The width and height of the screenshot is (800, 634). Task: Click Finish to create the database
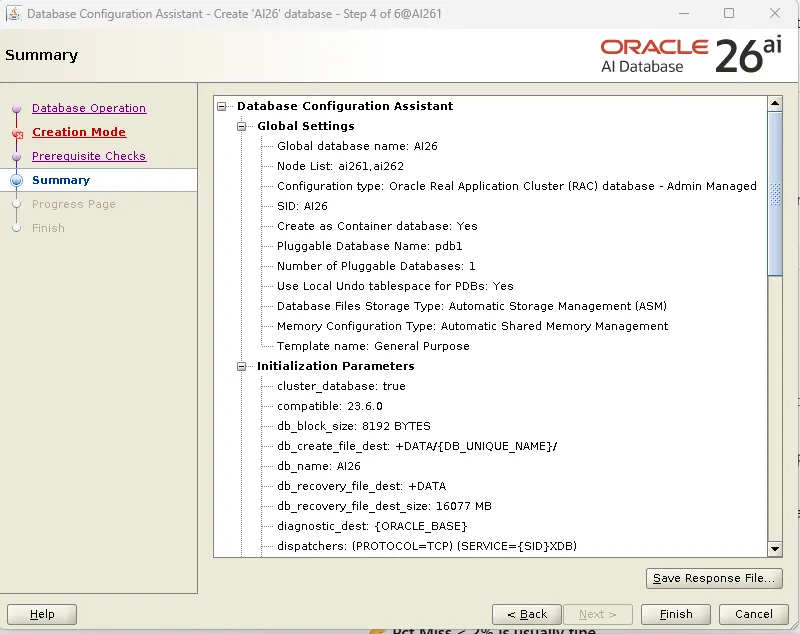676,614
